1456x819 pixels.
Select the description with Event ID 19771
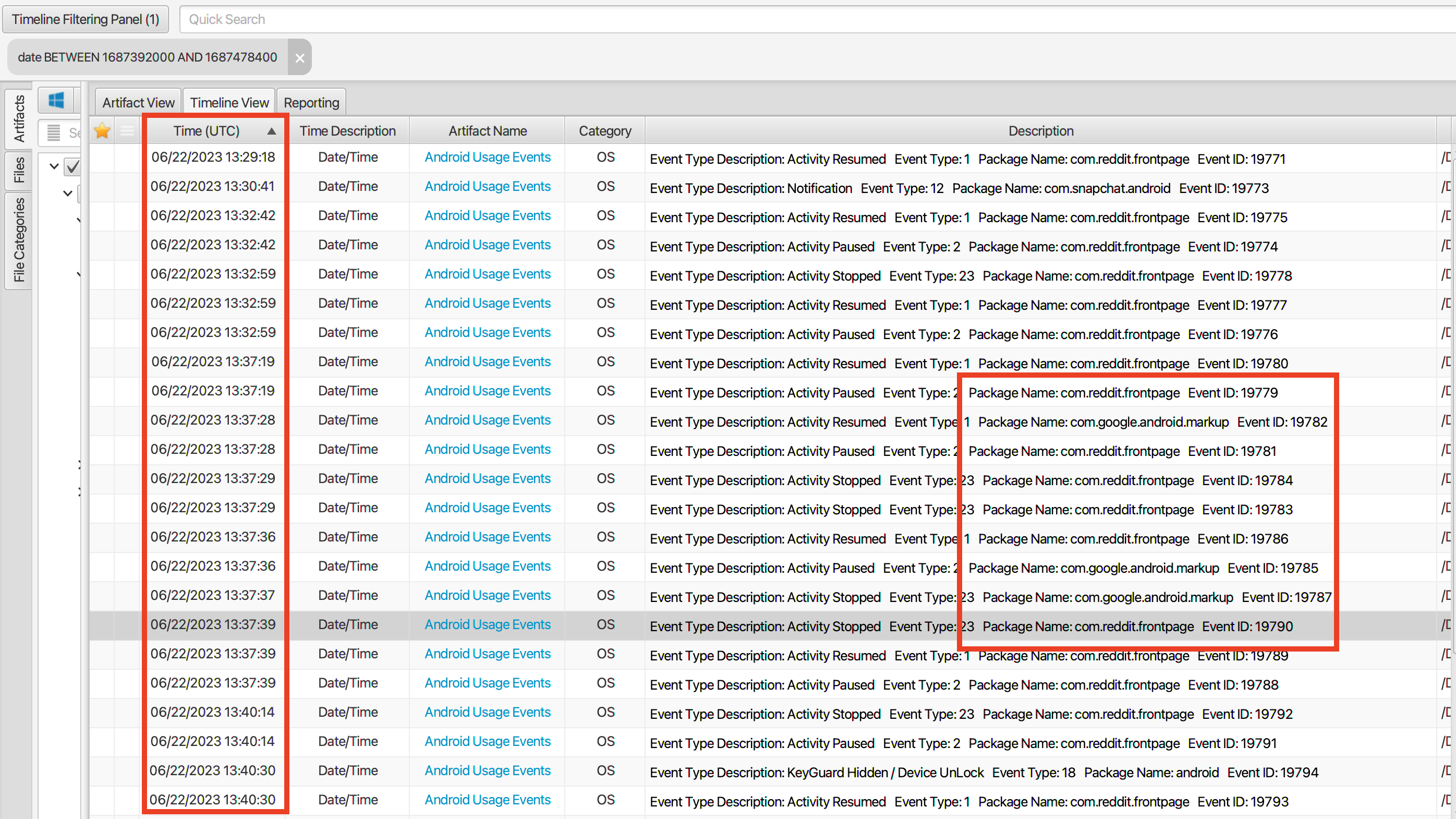point(968,159)
